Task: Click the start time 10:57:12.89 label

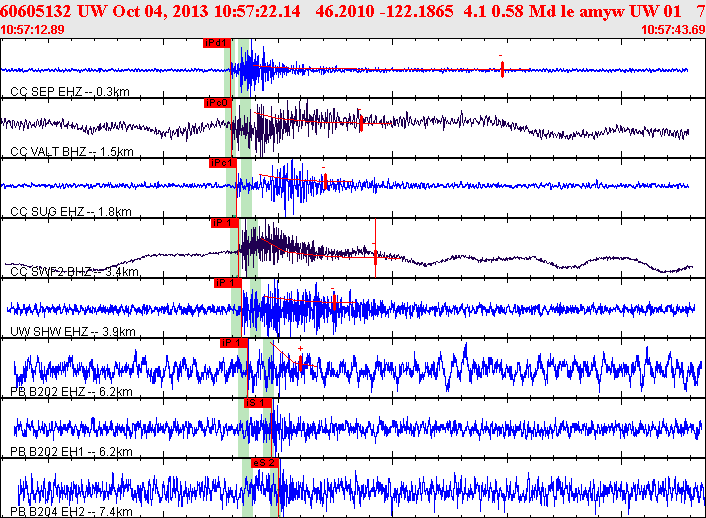Action: (32, 30)
